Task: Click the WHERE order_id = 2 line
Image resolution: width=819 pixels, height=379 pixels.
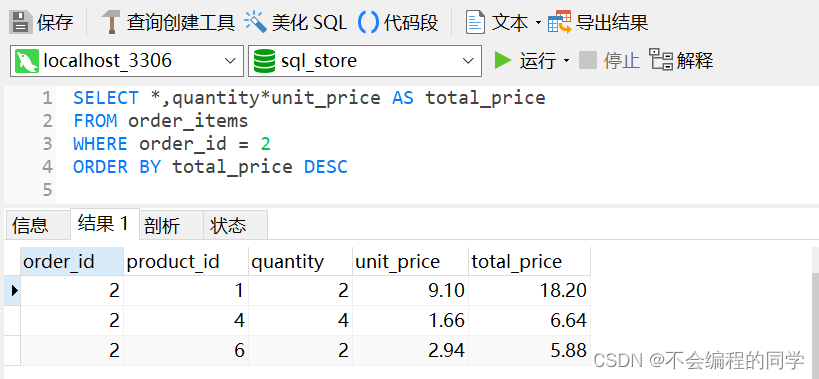Action: pyautogui.click(x=172, y=144)
